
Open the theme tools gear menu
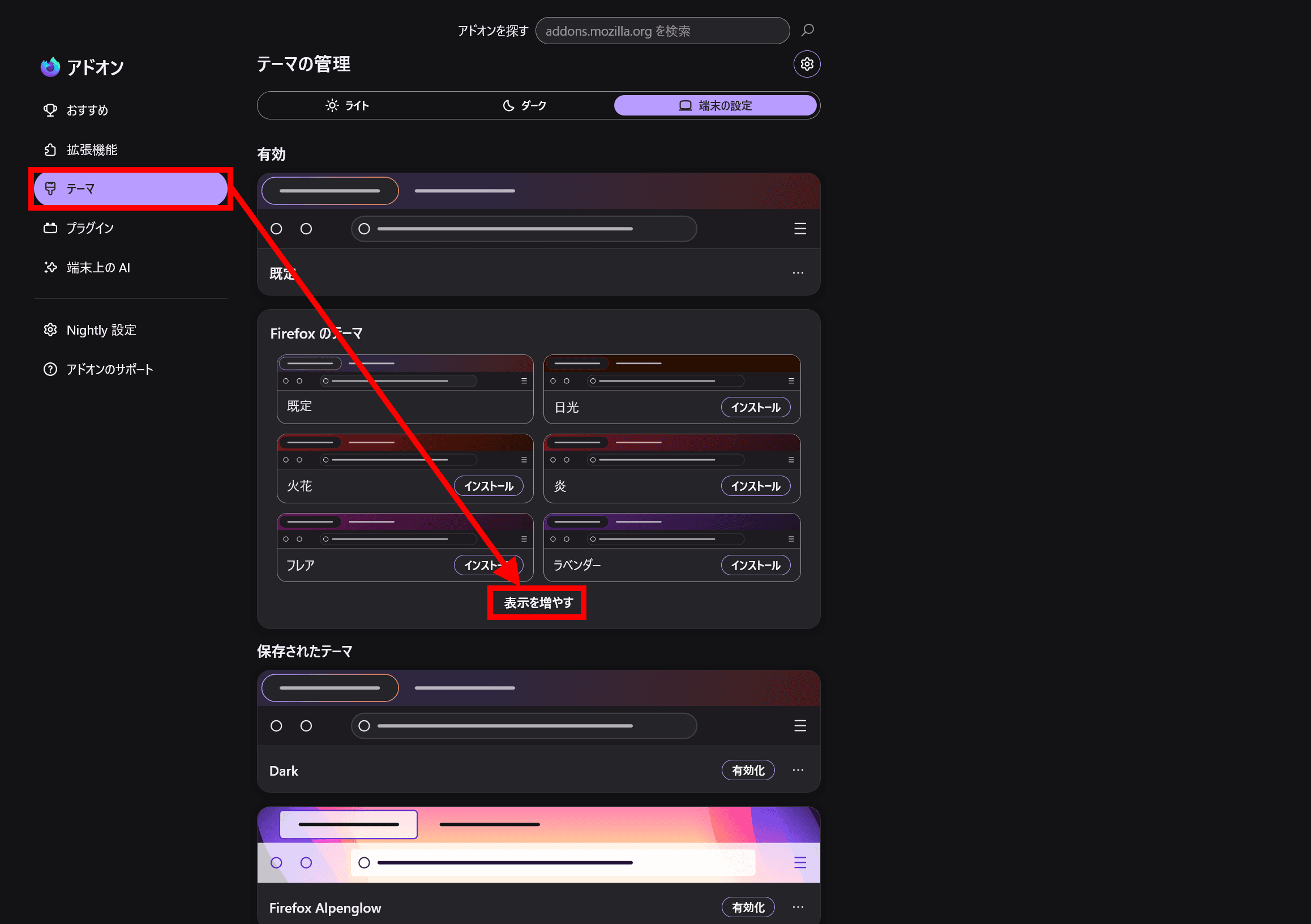[807, 64]
